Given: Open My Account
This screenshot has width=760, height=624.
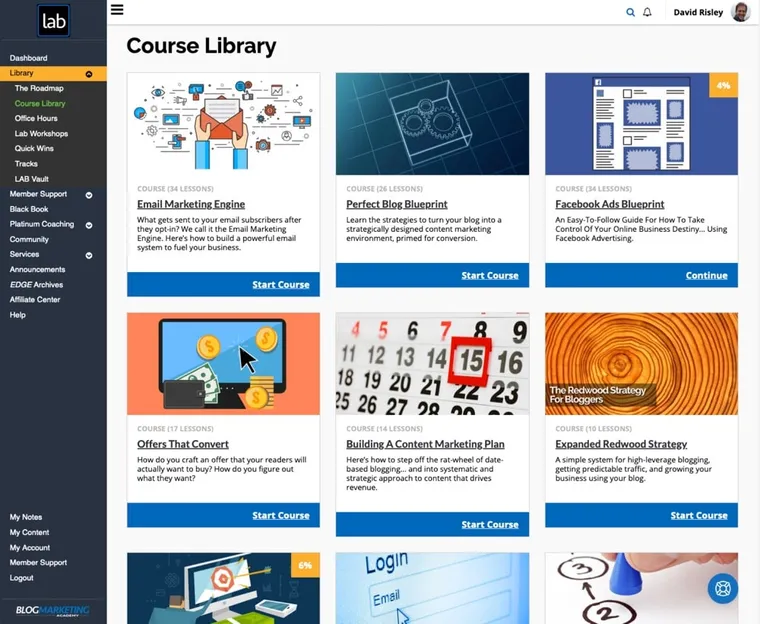Looking at the screenshot, I should pyautogui.click(x=30, y=547).
